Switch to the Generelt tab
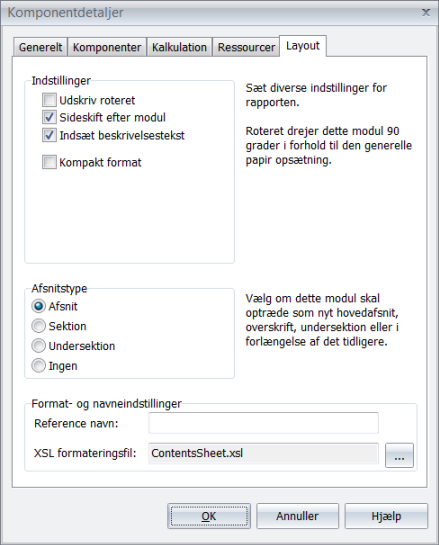The width and height of the screenshot is (439, 545). [40, 47]
